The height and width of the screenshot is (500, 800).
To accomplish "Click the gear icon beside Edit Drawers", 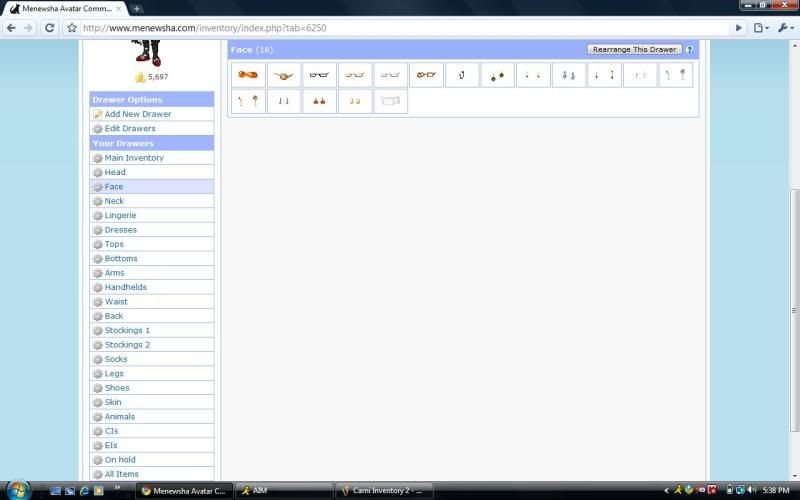I will pos(97,129).
